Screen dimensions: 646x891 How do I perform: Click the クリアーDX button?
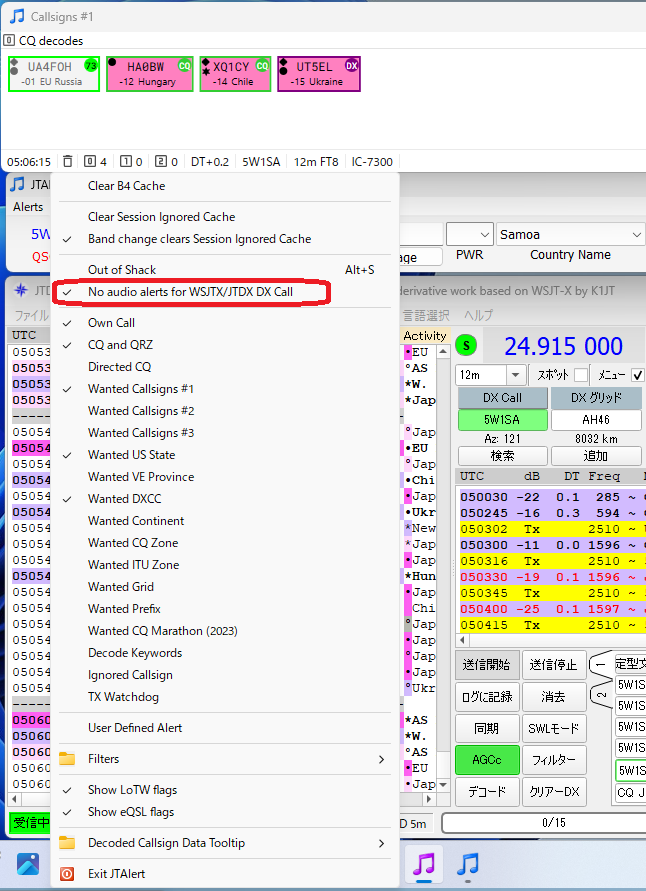(x=553, y=792)
